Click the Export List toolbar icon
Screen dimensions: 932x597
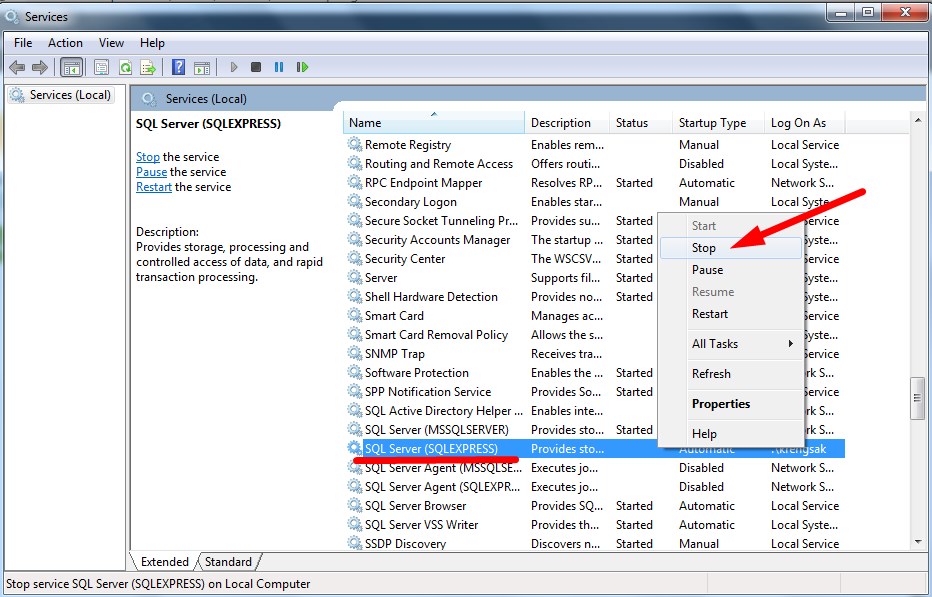[147, 67]
